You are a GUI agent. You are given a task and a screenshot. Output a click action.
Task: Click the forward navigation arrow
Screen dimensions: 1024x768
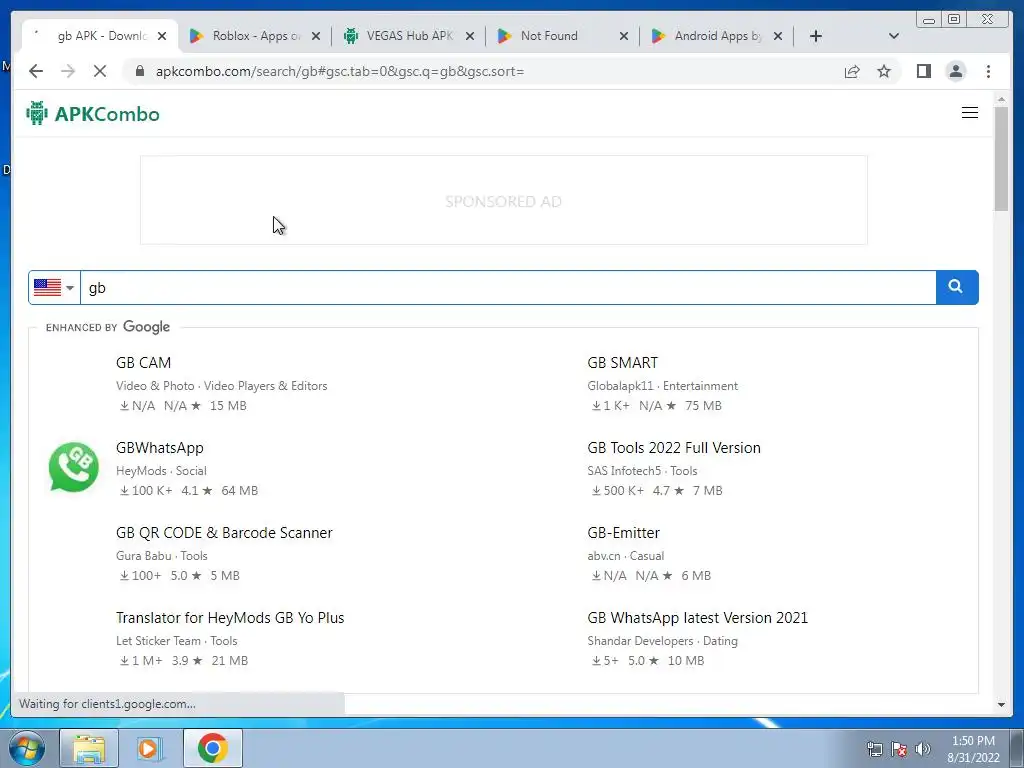pyautogui.click(x=68, y=71)
